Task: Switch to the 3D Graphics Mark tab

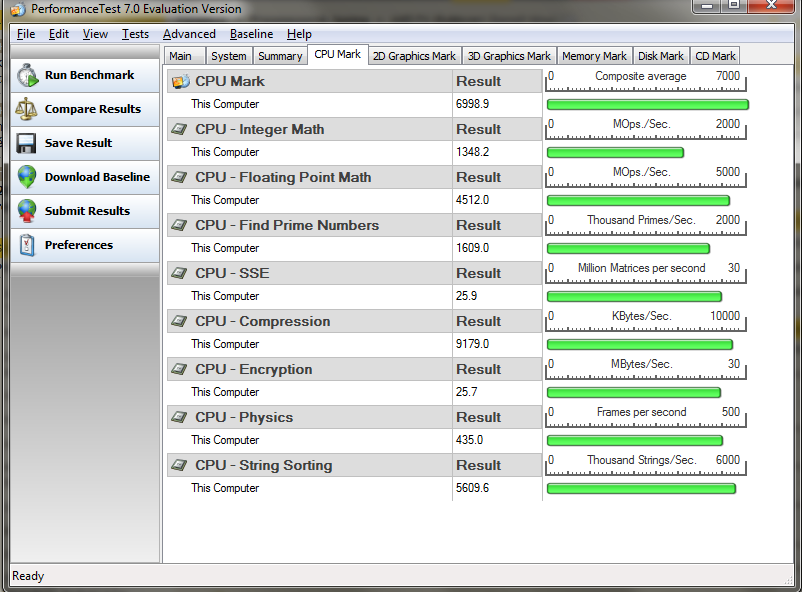Action: (x=509, y=56)
